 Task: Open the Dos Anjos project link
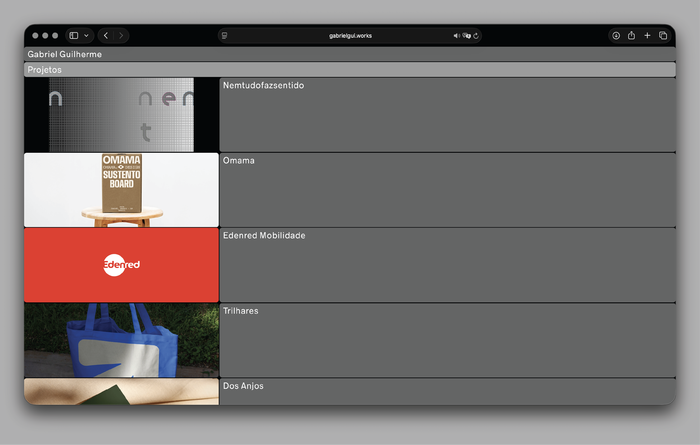(x=243, y=386)
